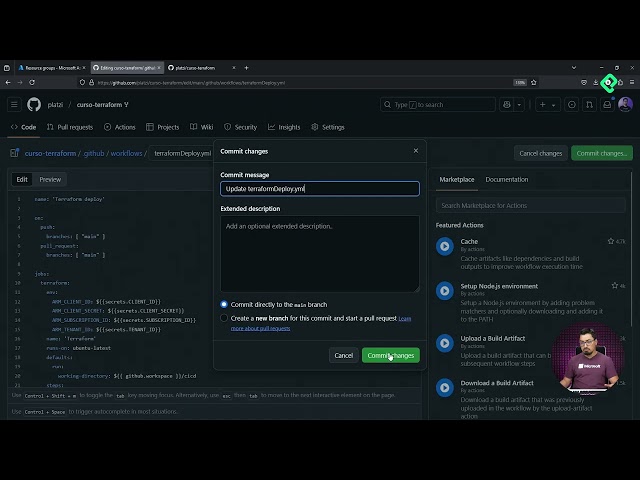Viewport: 640px width, 480px height.
Task: Click the Commit changes... button at top right
Action: tap(602, 153)
